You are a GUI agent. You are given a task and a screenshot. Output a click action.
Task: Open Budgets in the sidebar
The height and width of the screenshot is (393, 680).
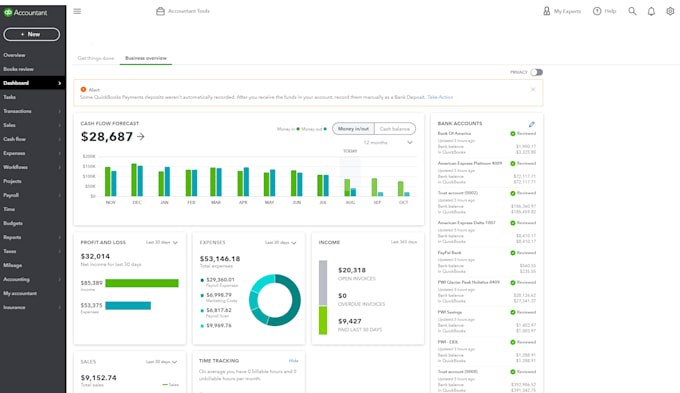13,223
